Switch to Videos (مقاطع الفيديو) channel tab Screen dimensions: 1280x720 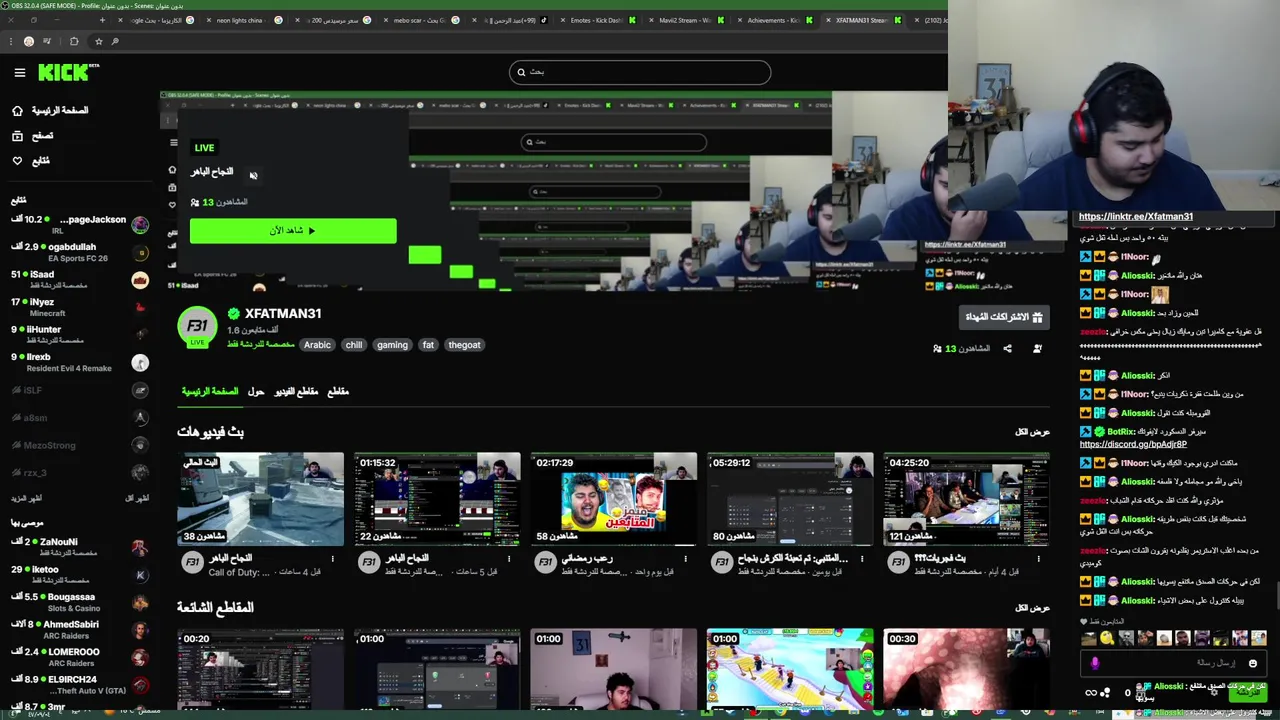click(296, 392)
